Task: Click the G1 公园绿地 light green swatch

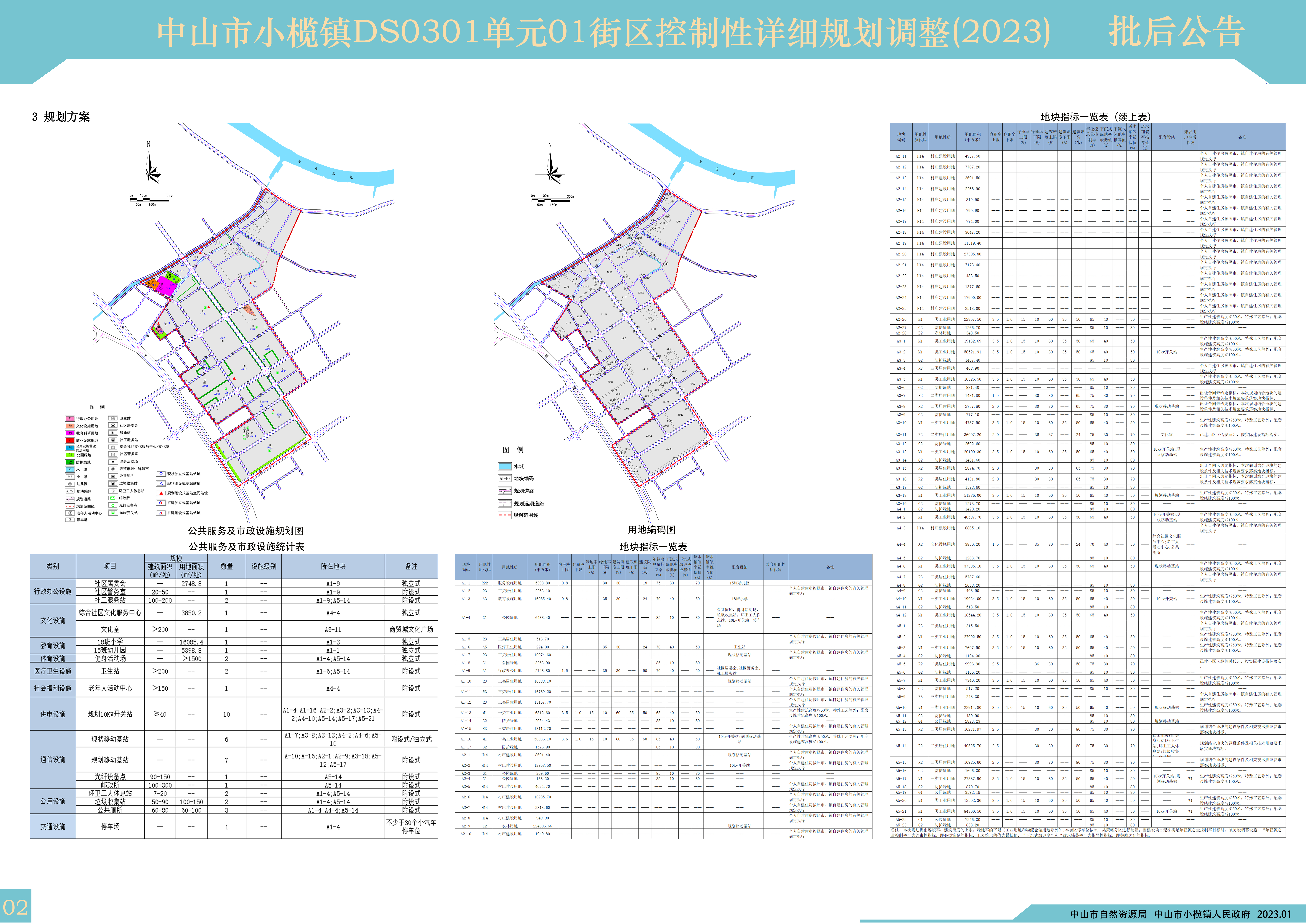Action: (70, 455)
